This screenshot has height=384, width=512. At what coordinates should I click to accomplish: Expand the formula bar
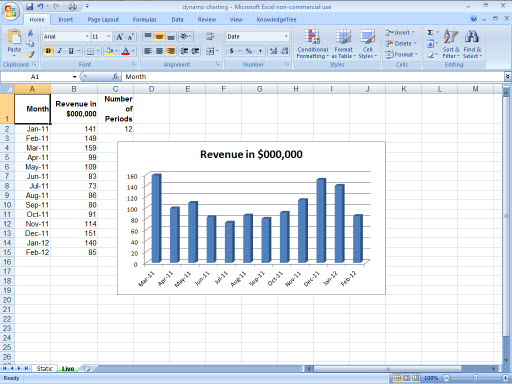[507, 77]
